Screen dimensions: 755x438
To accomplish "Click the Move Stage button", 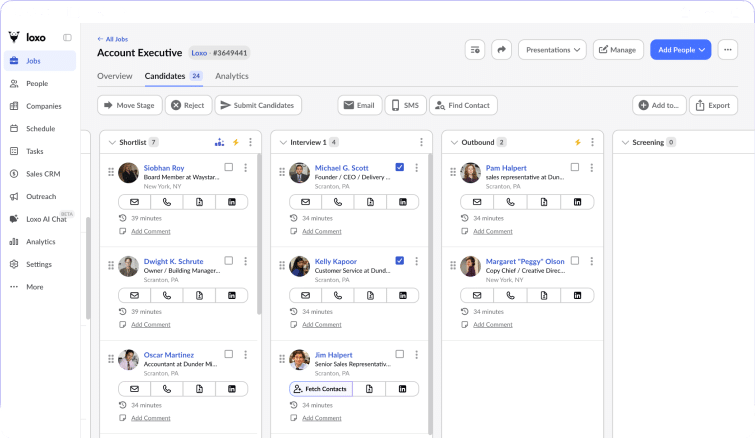I will (x=129, y=105).
